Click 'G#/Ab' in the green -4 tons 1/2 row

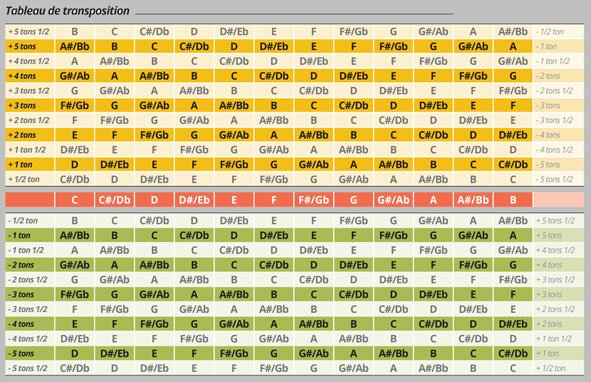pyautogui.click(x=274, y=339)
